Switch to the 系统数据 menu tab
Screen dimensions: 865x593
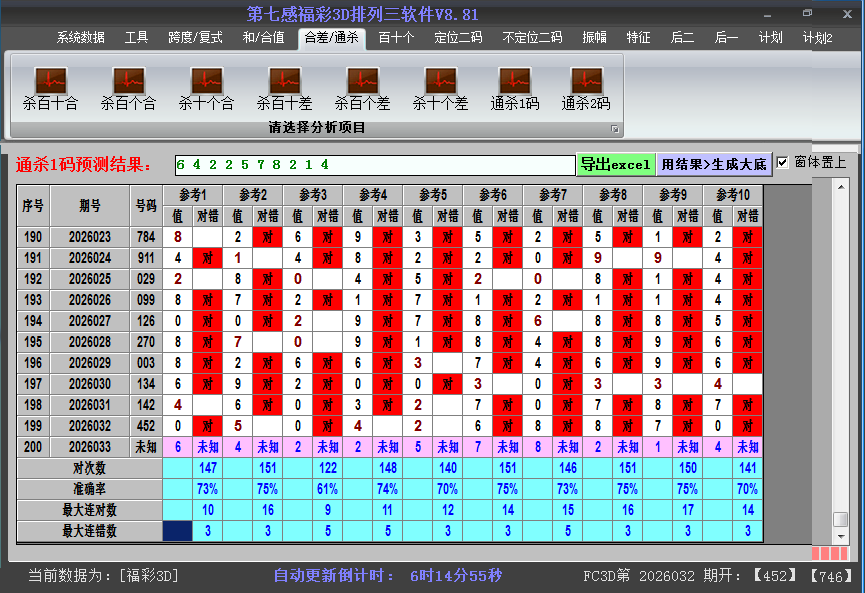tap(80, 38)
